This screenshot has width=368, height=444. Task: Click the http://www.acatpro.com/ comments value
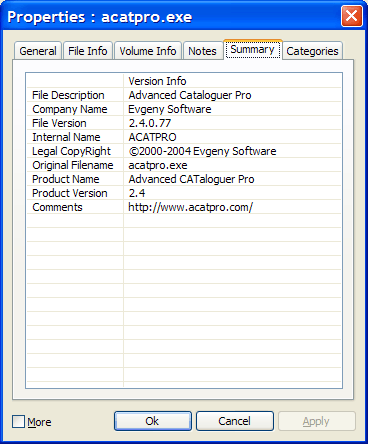pos(191,207)
